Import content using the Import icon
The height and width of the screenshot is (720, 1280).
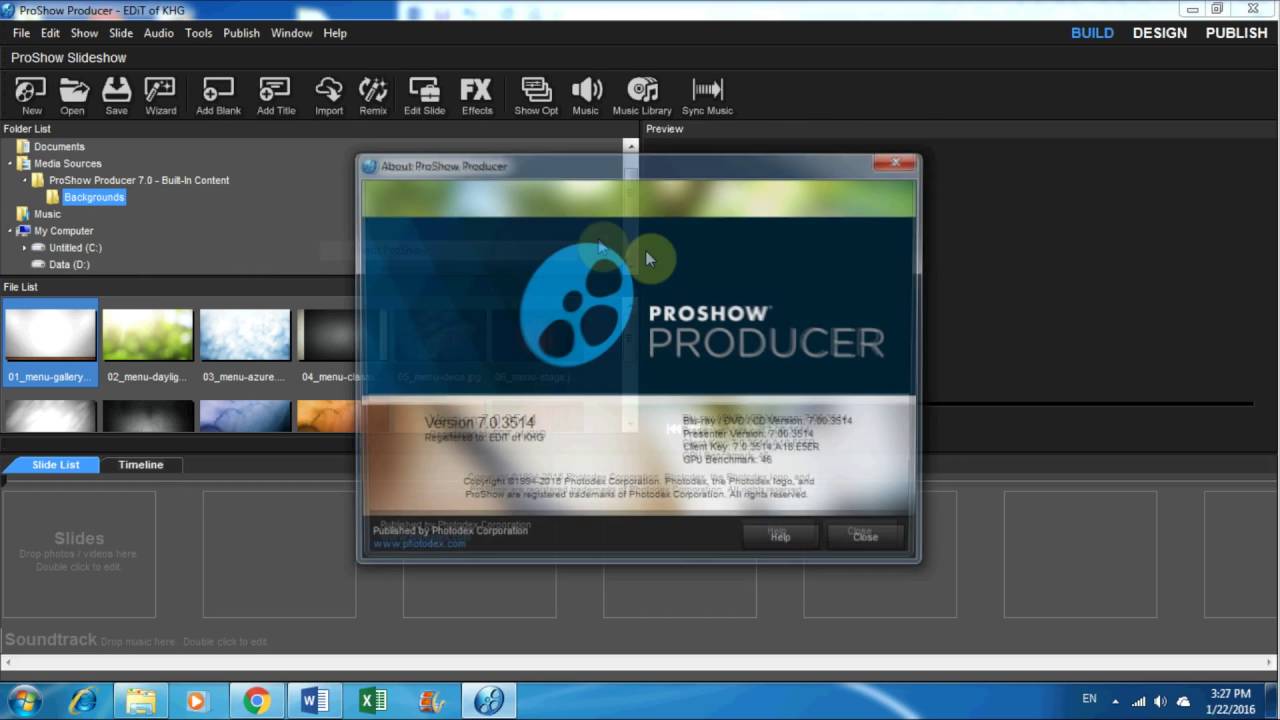pyautogui.click(x=329, y=96)
